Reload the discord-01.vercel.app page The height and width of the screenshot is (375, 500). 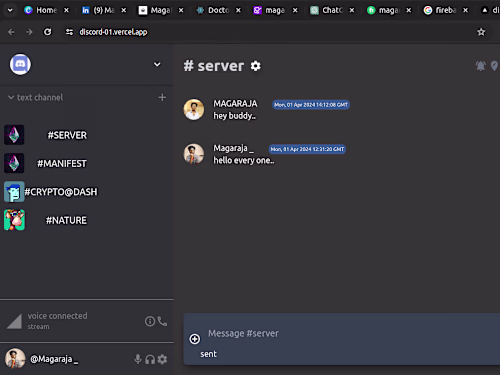click(x=48, y=32)
